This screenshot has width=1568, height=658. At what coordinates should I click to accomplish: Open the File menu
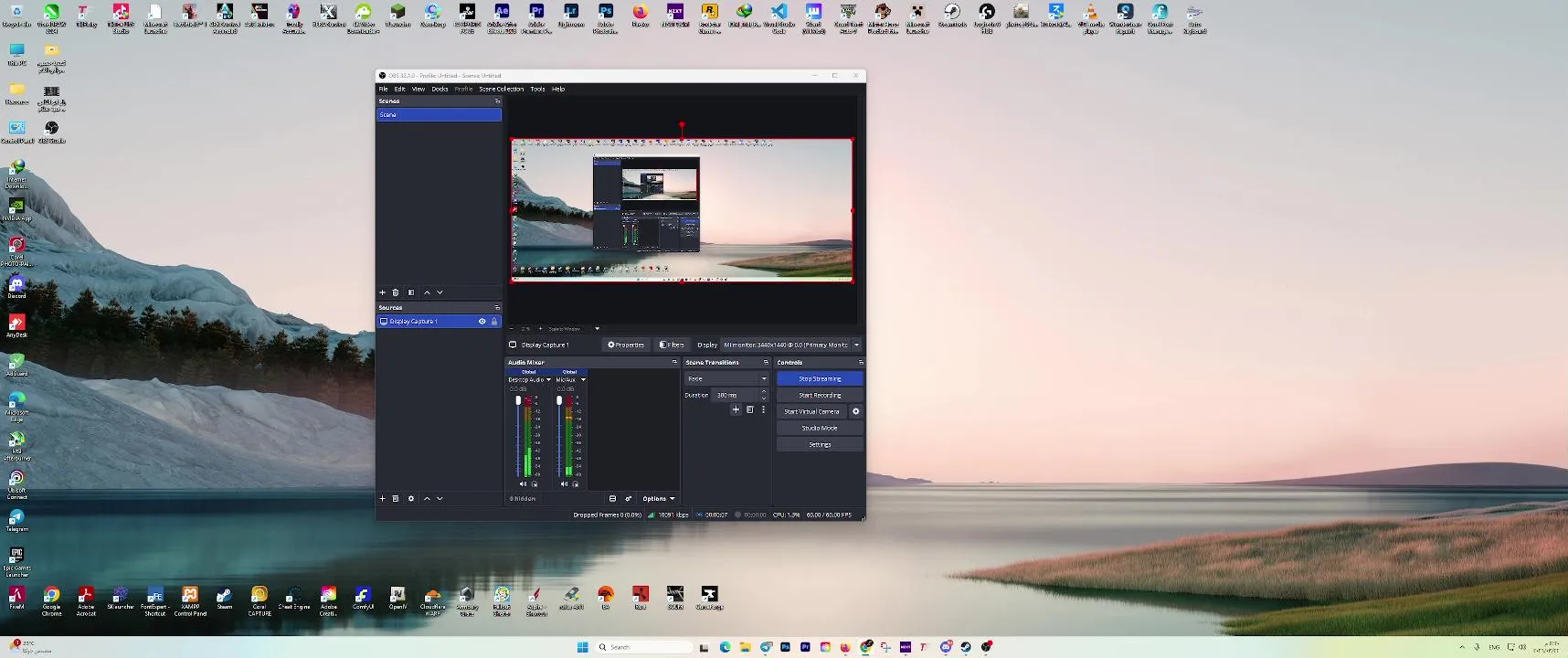pyautogui.click(x=384, y=89)
